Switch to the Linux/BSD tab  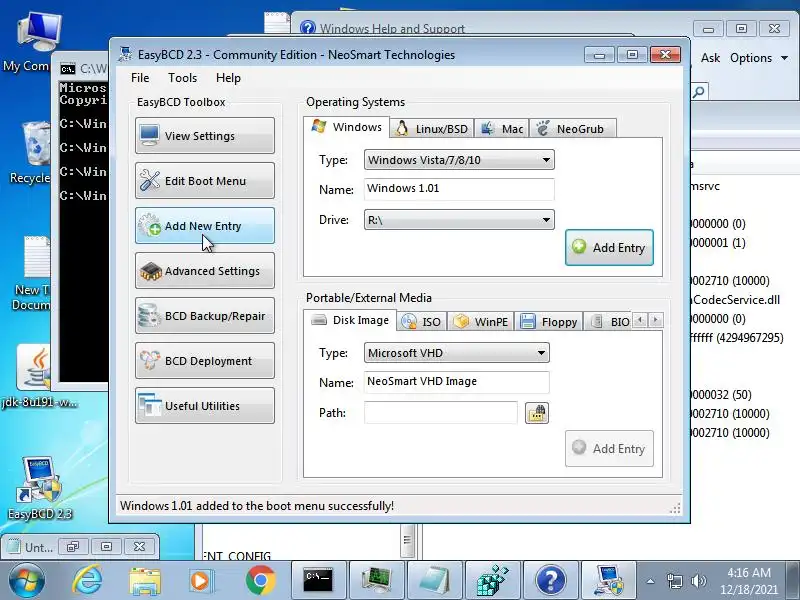tap(432, 129)
